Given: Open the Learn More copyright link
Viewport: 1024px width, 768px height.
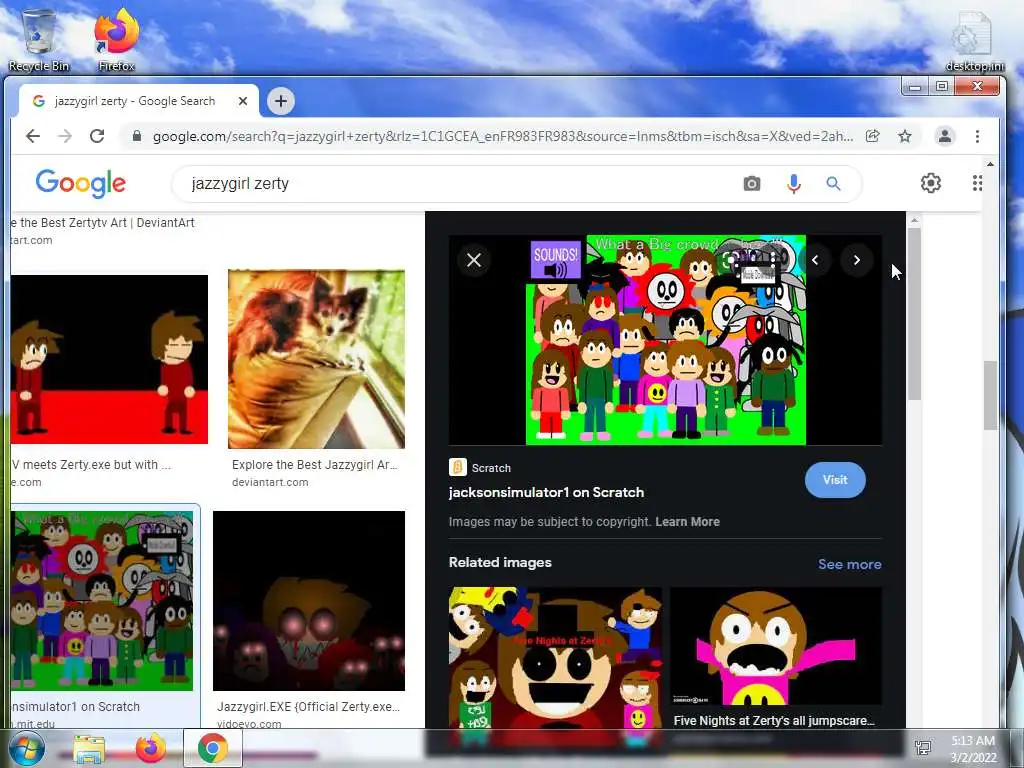Looking at the screenshot, I should click(687, 522).
